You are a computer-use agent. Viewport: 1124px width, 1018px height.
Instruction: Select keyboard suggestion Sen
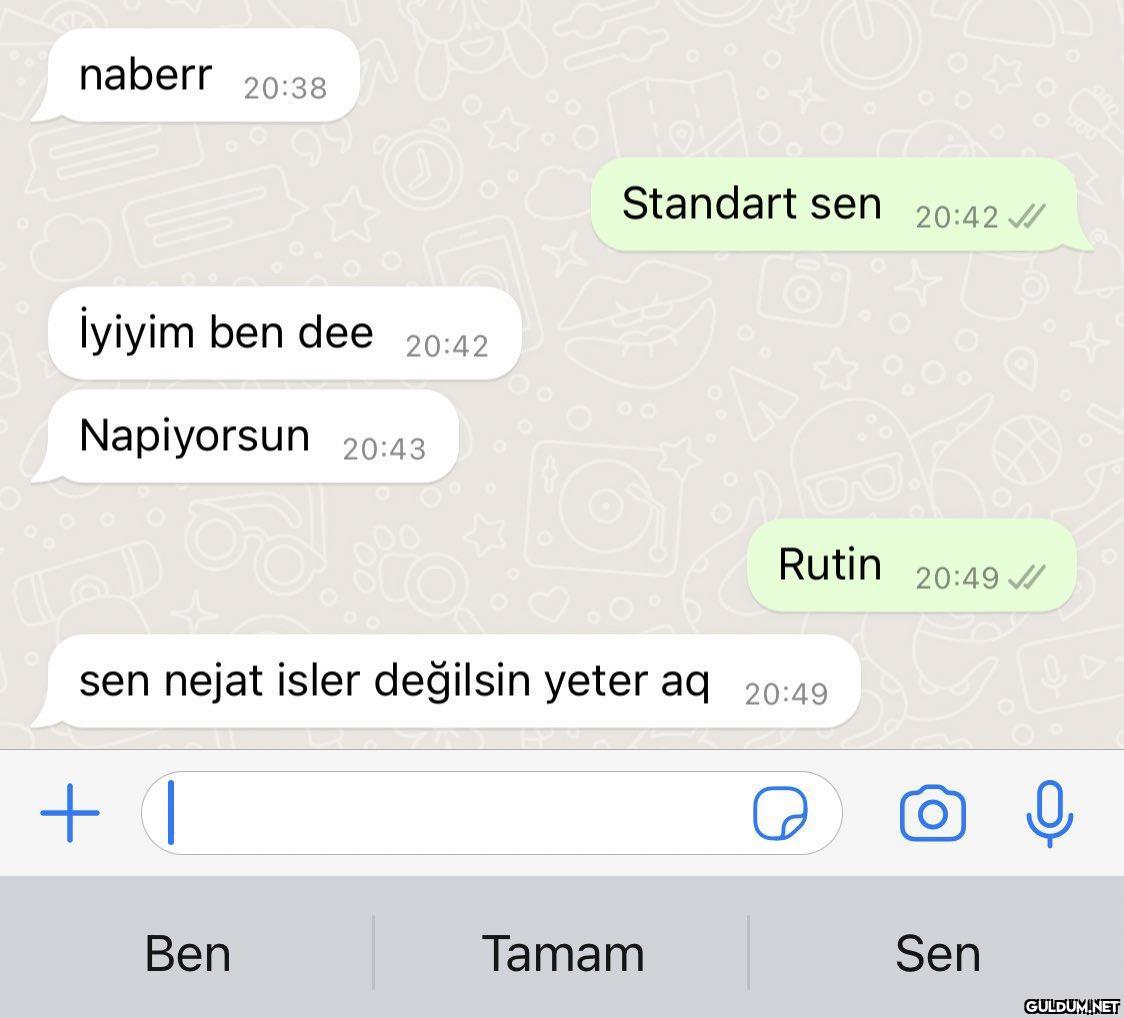coord(938,953)
